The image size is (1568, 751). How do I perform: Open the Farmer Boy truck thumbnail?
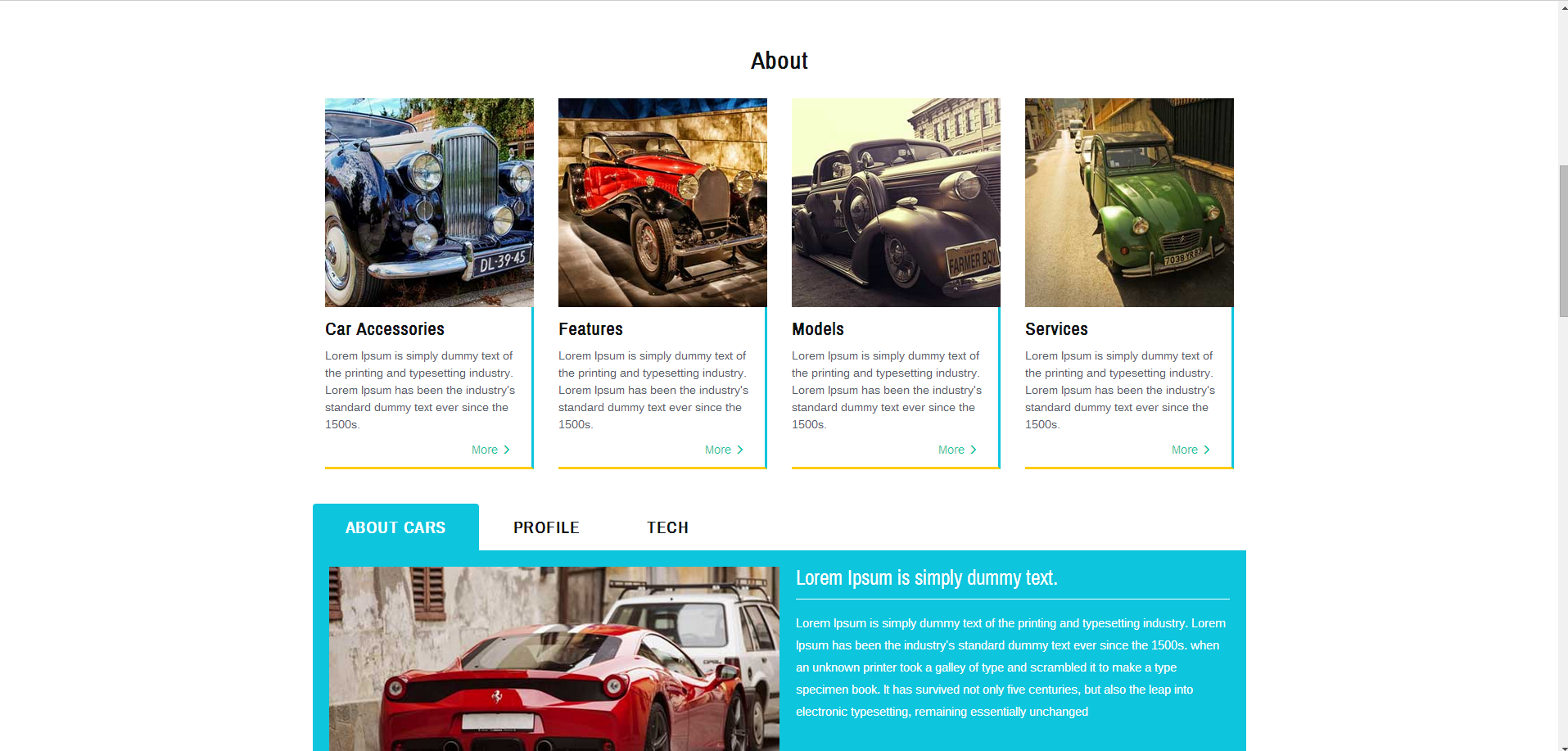pos(896,202)
